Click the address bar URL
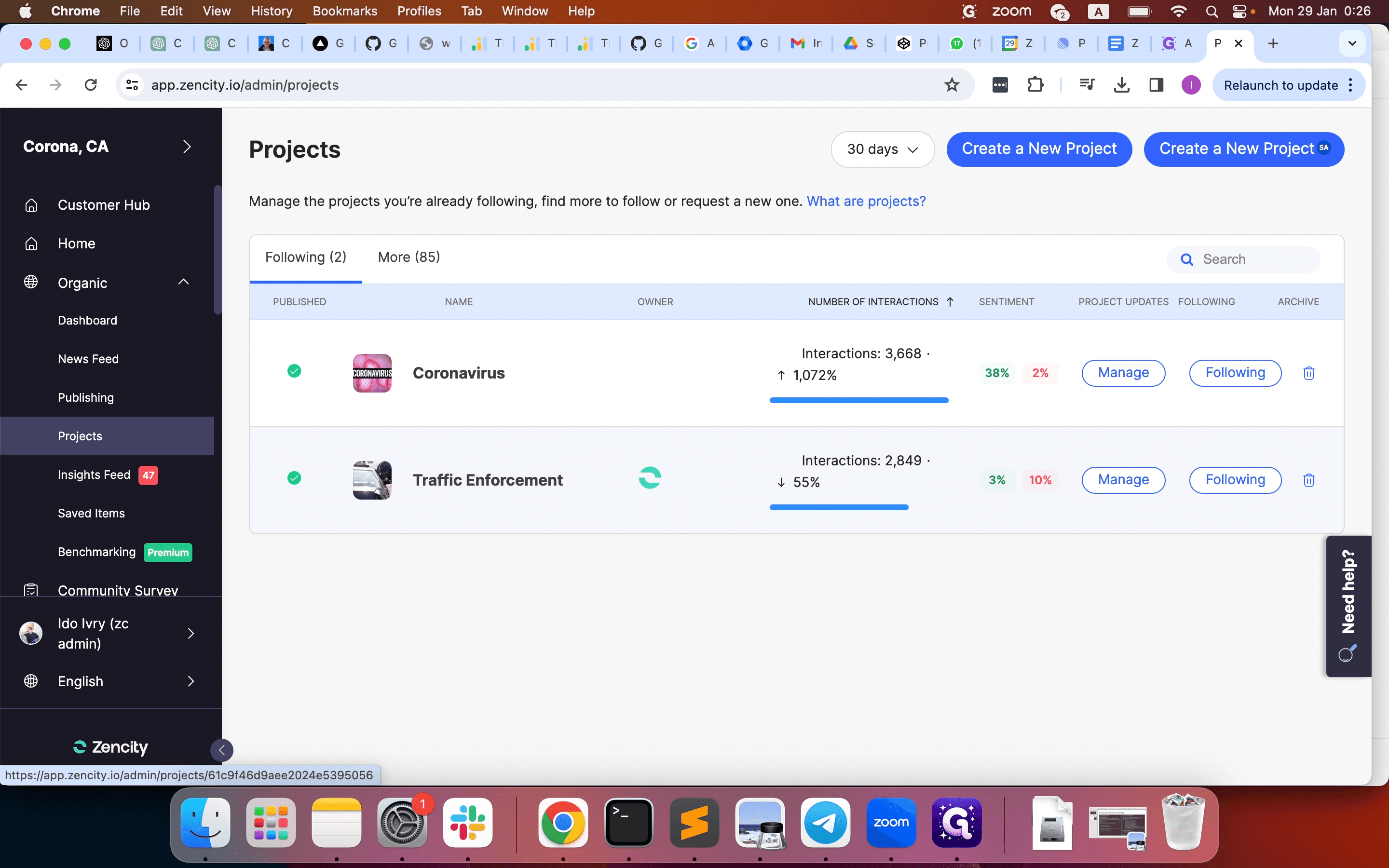Image resolution: width=1389 pixels, height=868 pixels. (245, 85)
